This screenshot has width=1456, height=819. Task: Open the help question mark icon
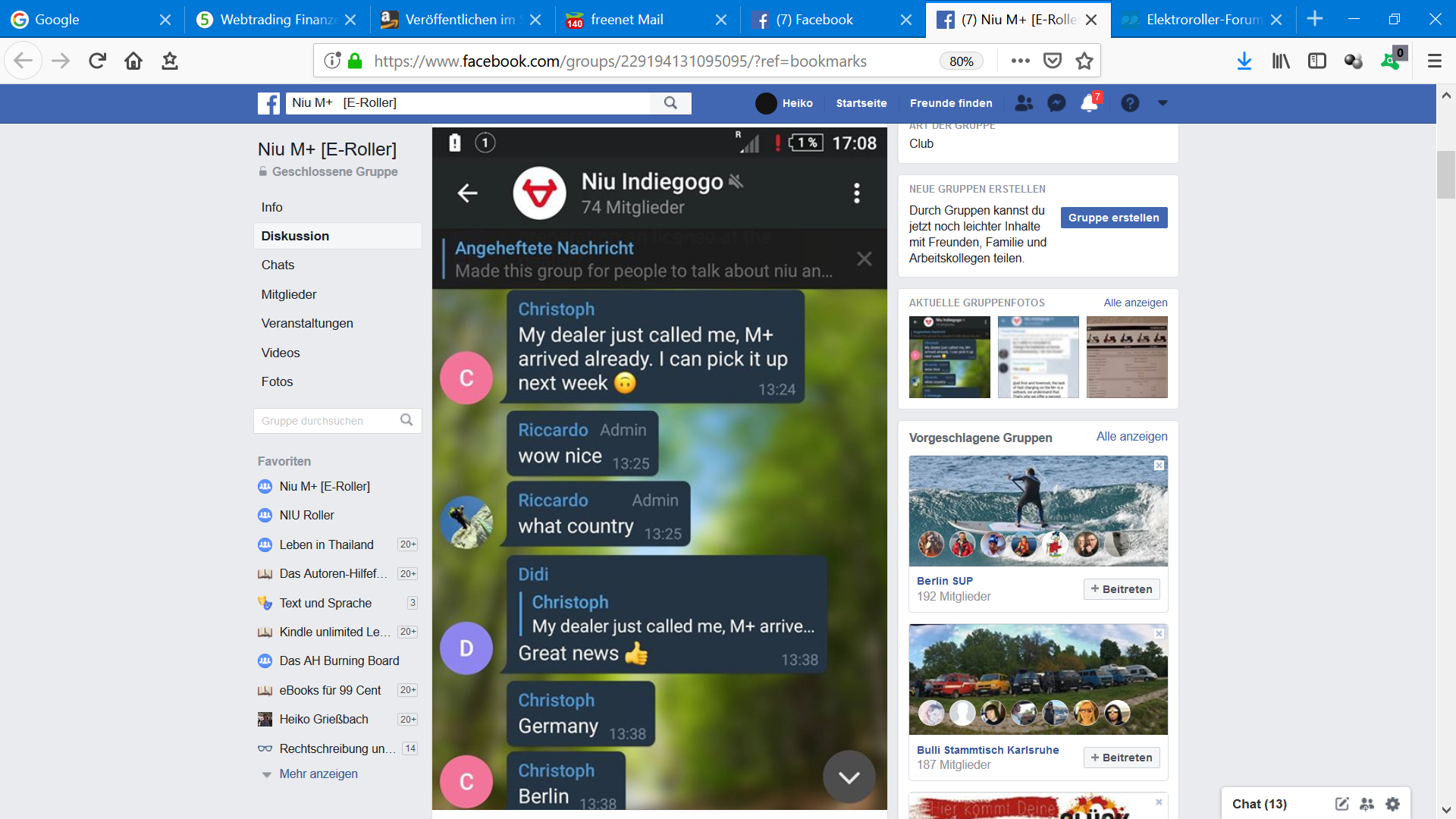pos(1130,103)
